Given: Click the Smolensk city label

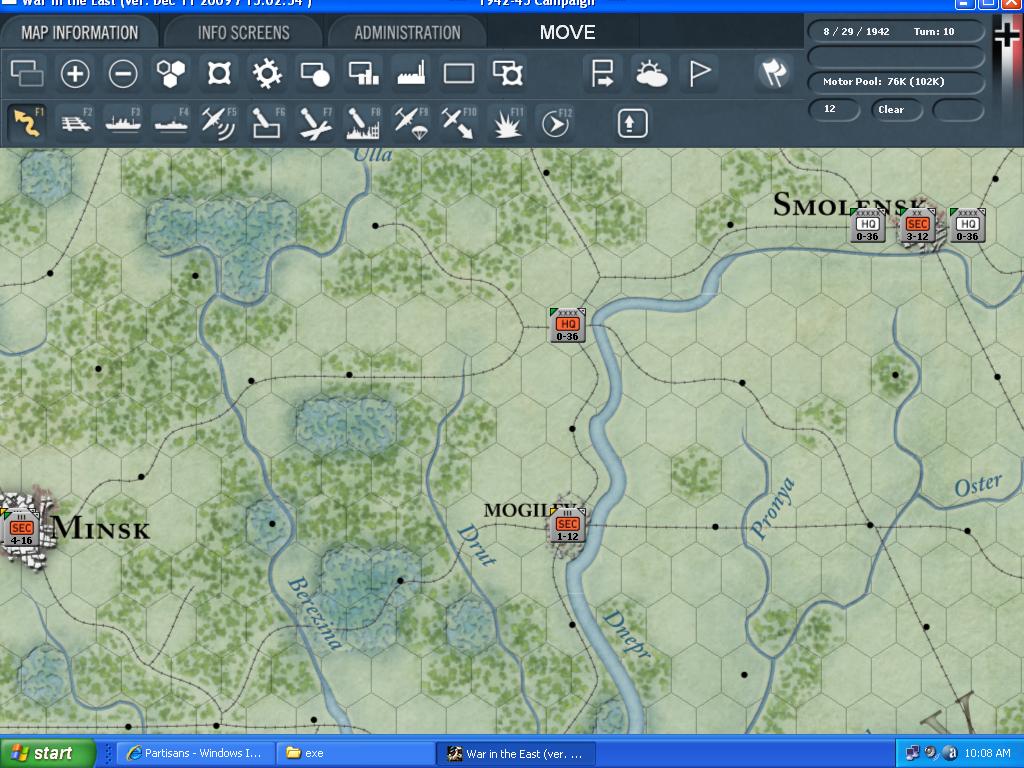Looking at the screenshot, I should pyautogui.click(x=849, y=204).
